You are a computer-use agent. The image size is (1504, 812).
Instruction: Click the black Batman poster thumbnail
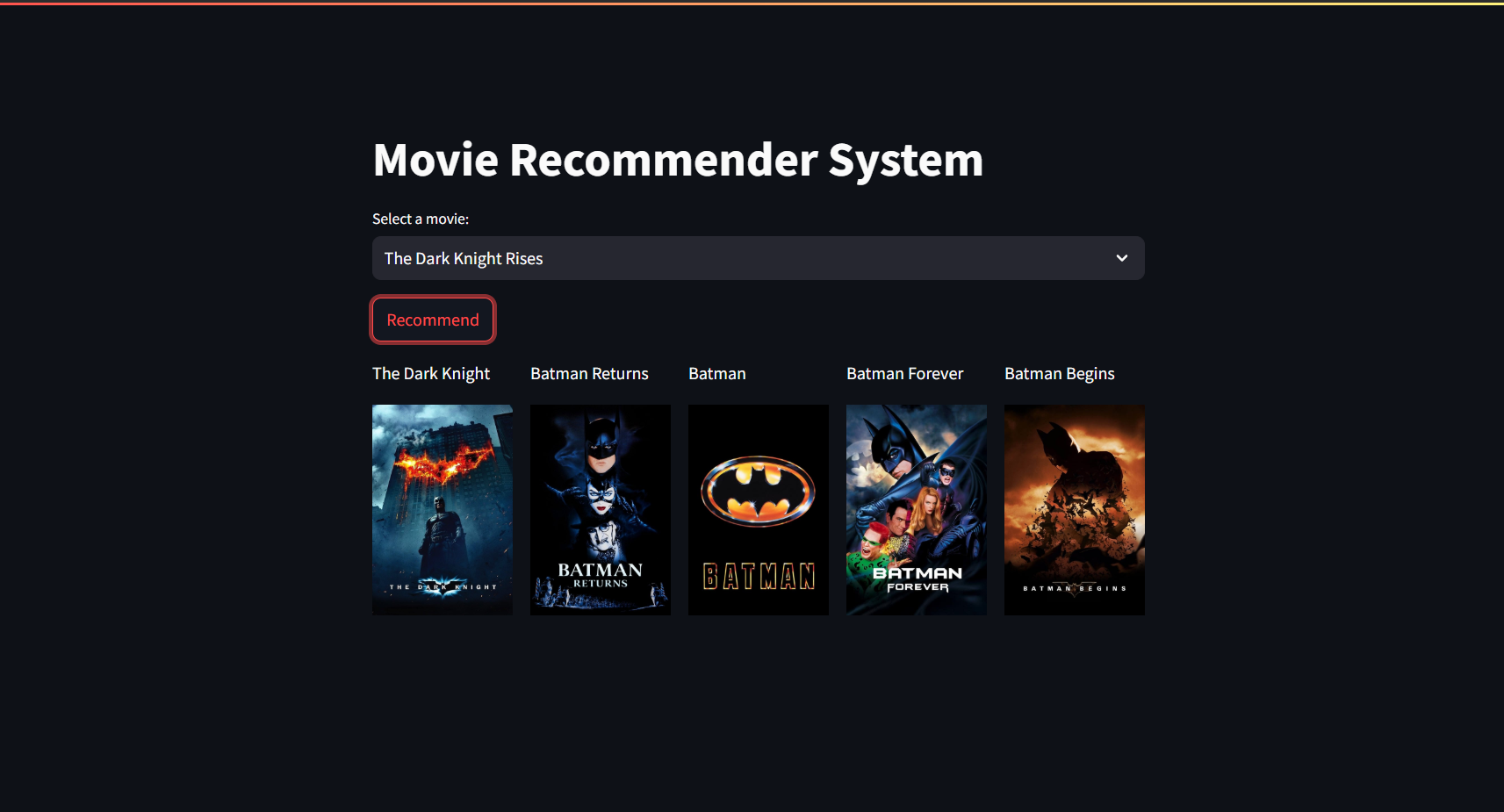759,509
